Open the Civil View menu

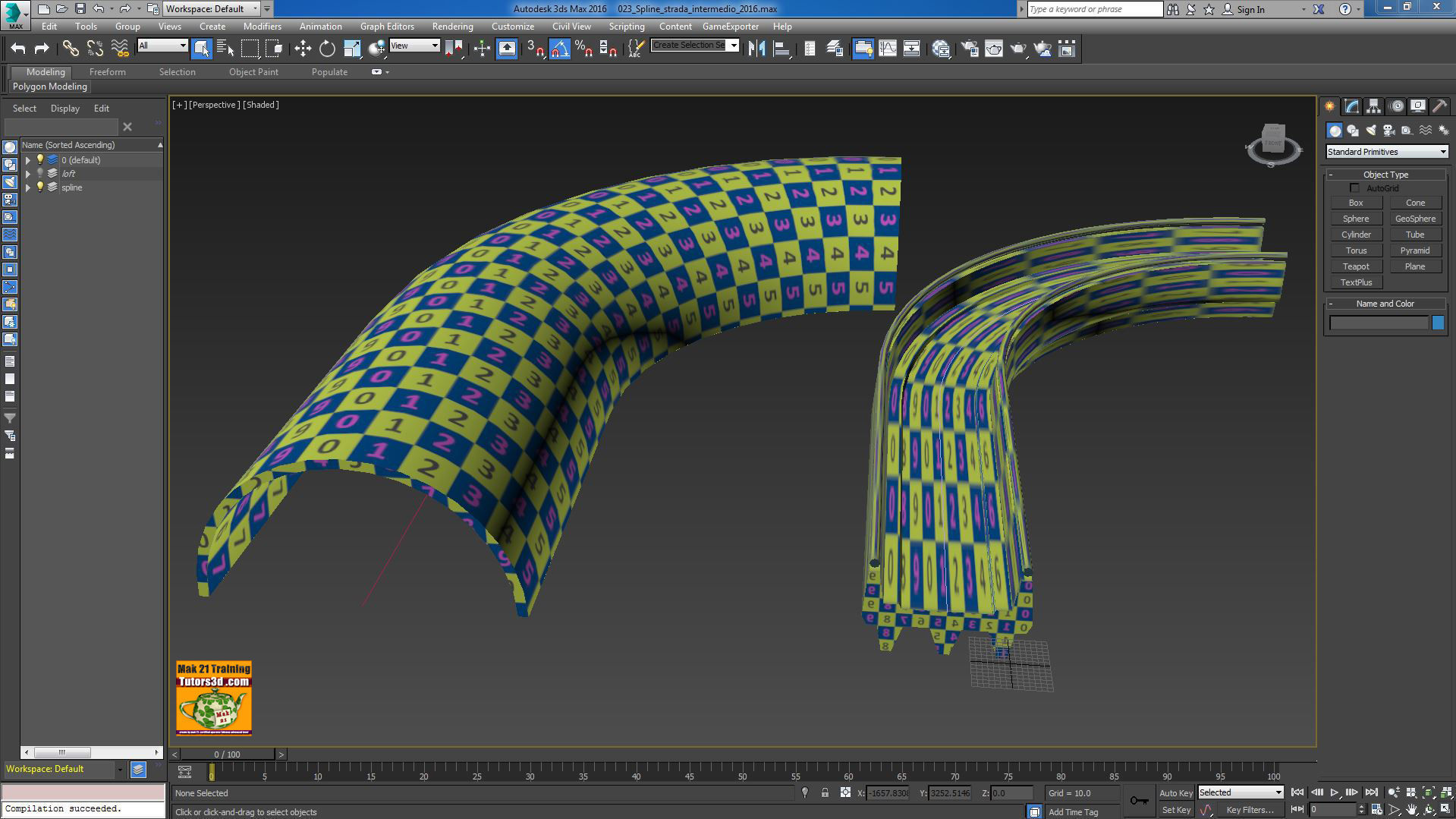point(571,27)
